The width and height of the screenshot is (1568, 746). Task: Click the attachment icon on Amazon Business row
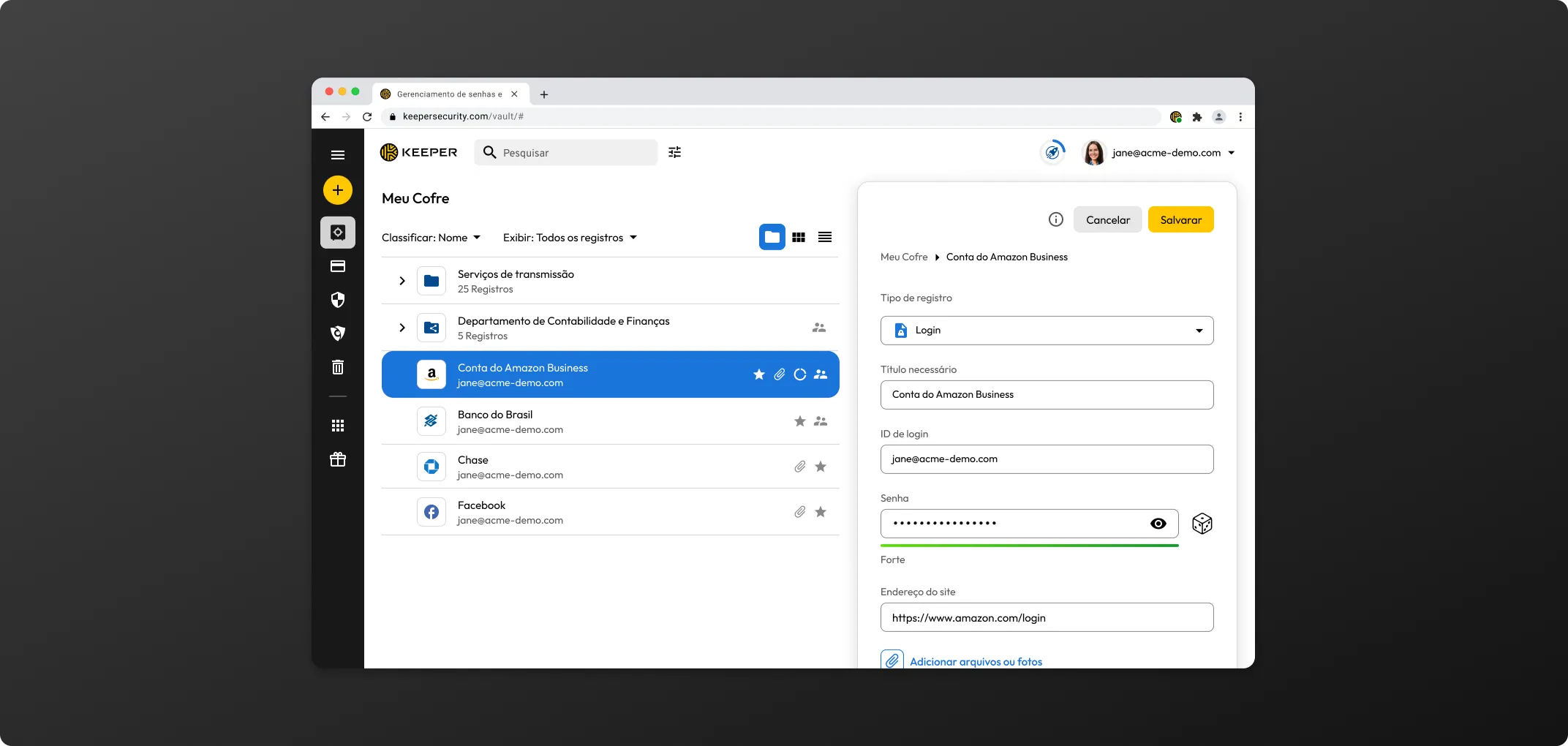(780, 374)
